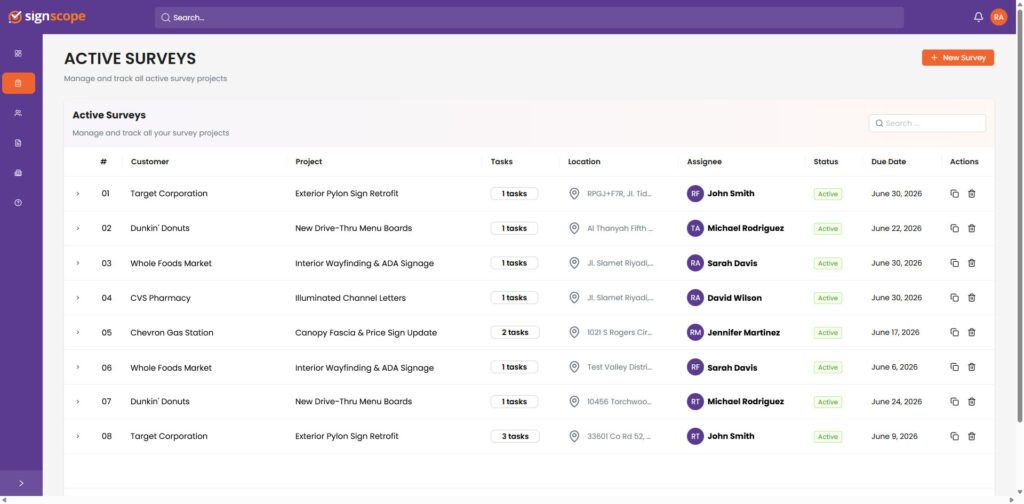The height and width of the screenshot is (504, 1024).
Task: Click location pin for 1021 S Rogers Cir
Action: pyautogui.click(x=574, y=332)
